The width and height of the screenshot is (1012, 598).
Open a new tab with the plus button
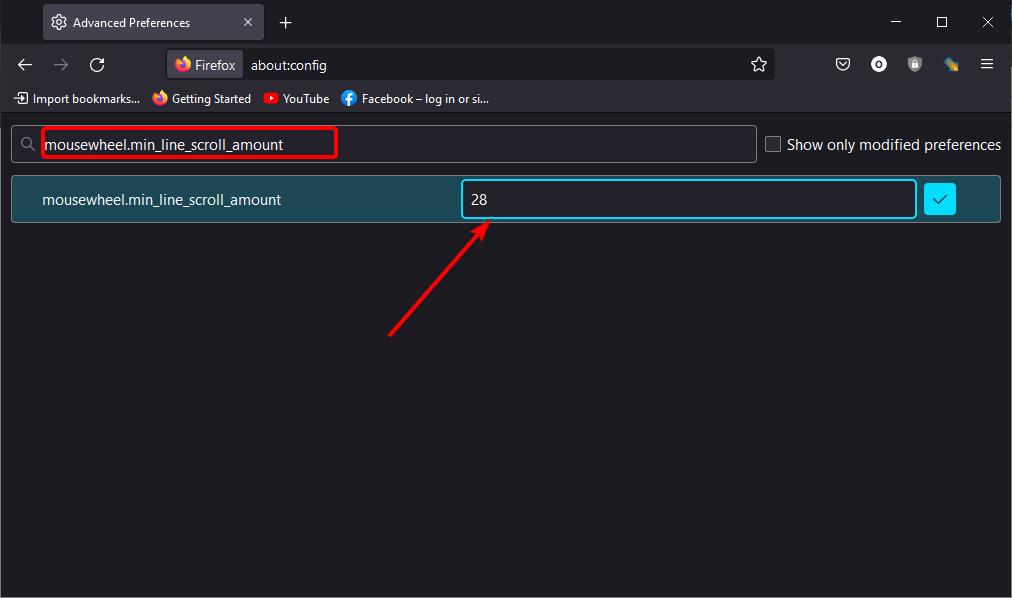(285, 23)
